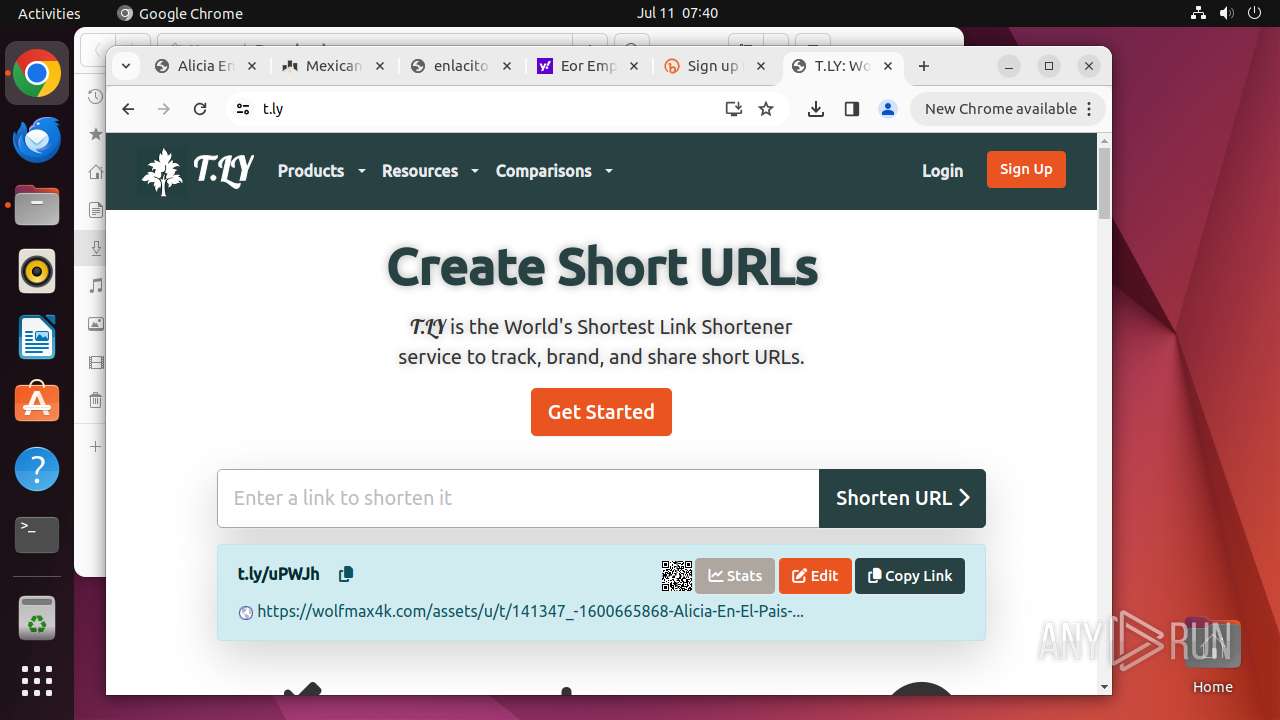Close the enlacito tab
Viewport: 1280px width, 720px height.
507,66
